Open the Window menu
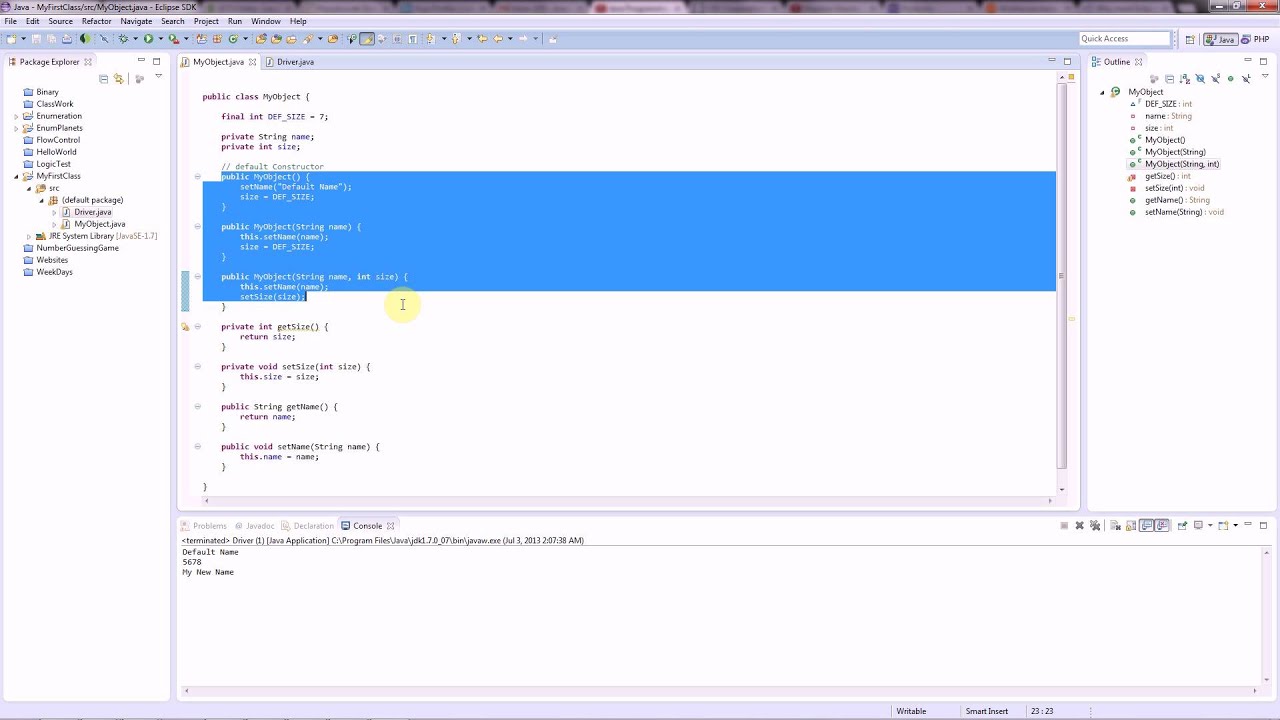Image resolution: width=1280 pixels, height=720 pixels. click(x=265, y=21)
